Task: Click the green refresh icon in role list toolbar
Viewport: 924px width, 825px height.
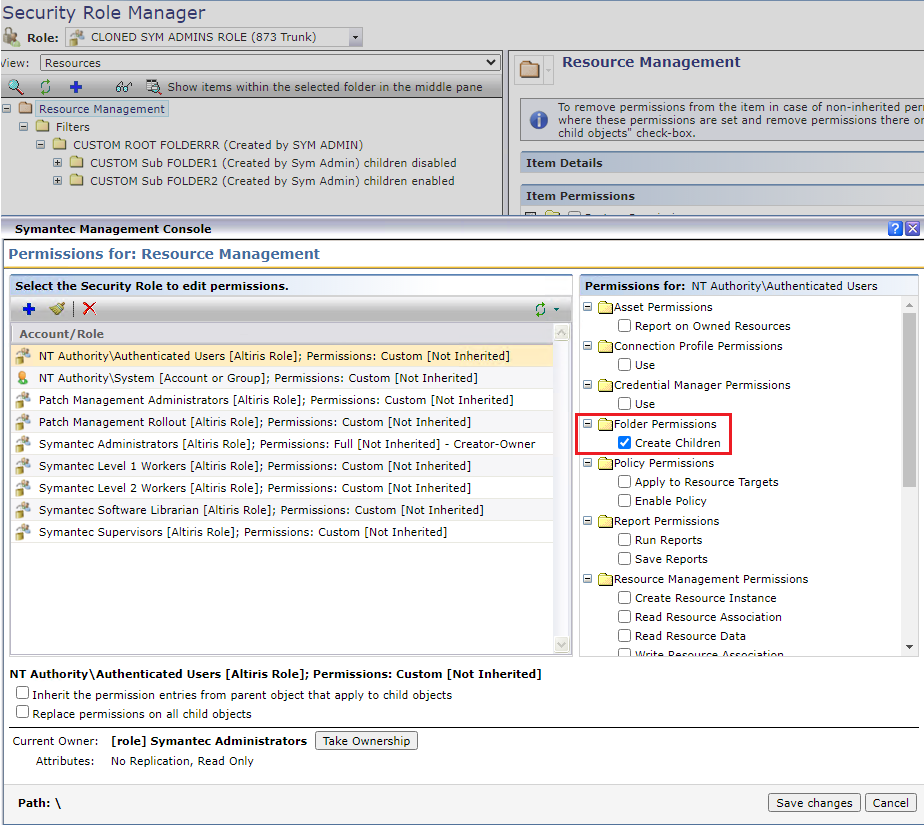Action: 542,310
